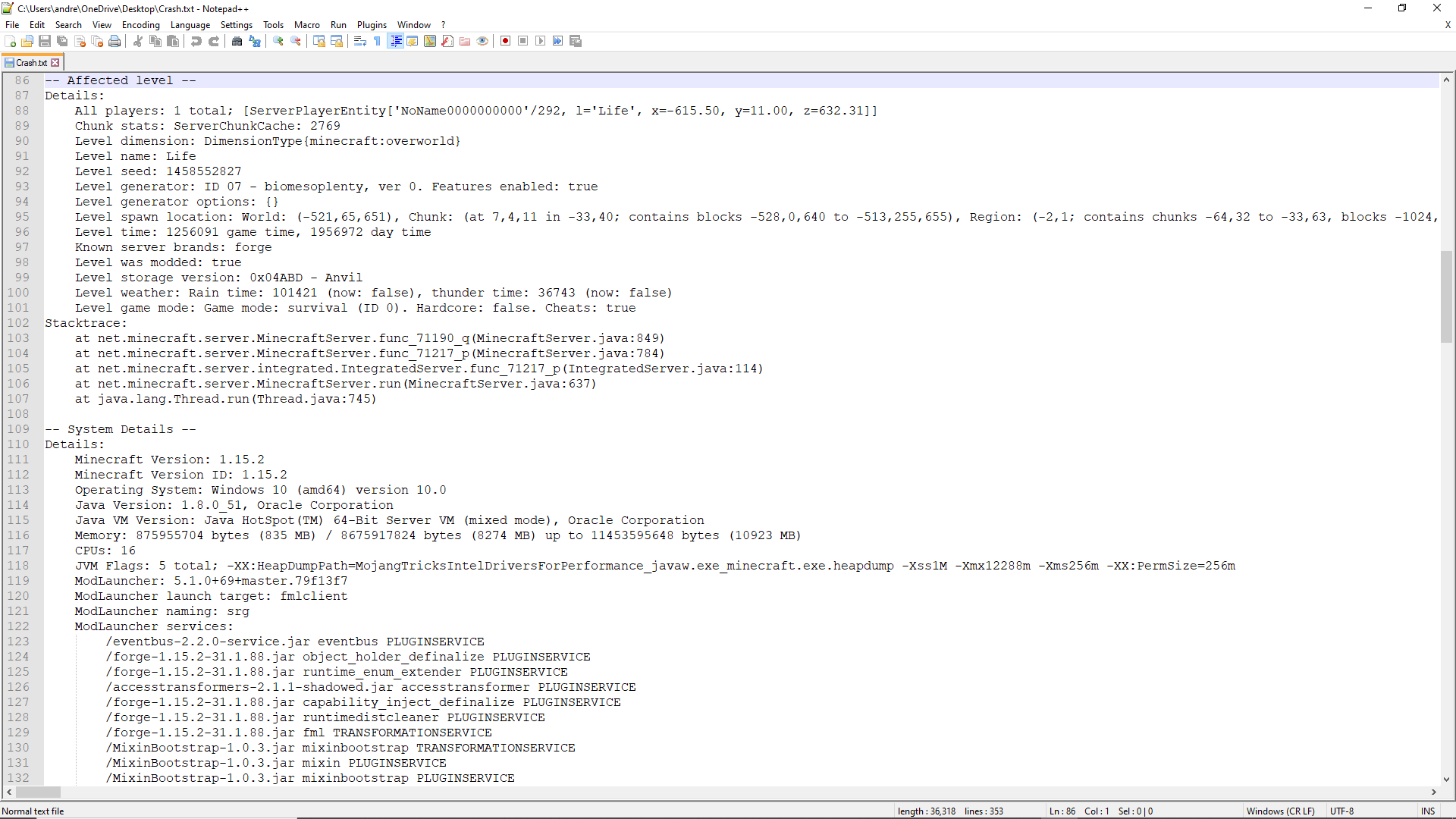
Task: Open the Encoding menu
Action: tap(140, 24)
